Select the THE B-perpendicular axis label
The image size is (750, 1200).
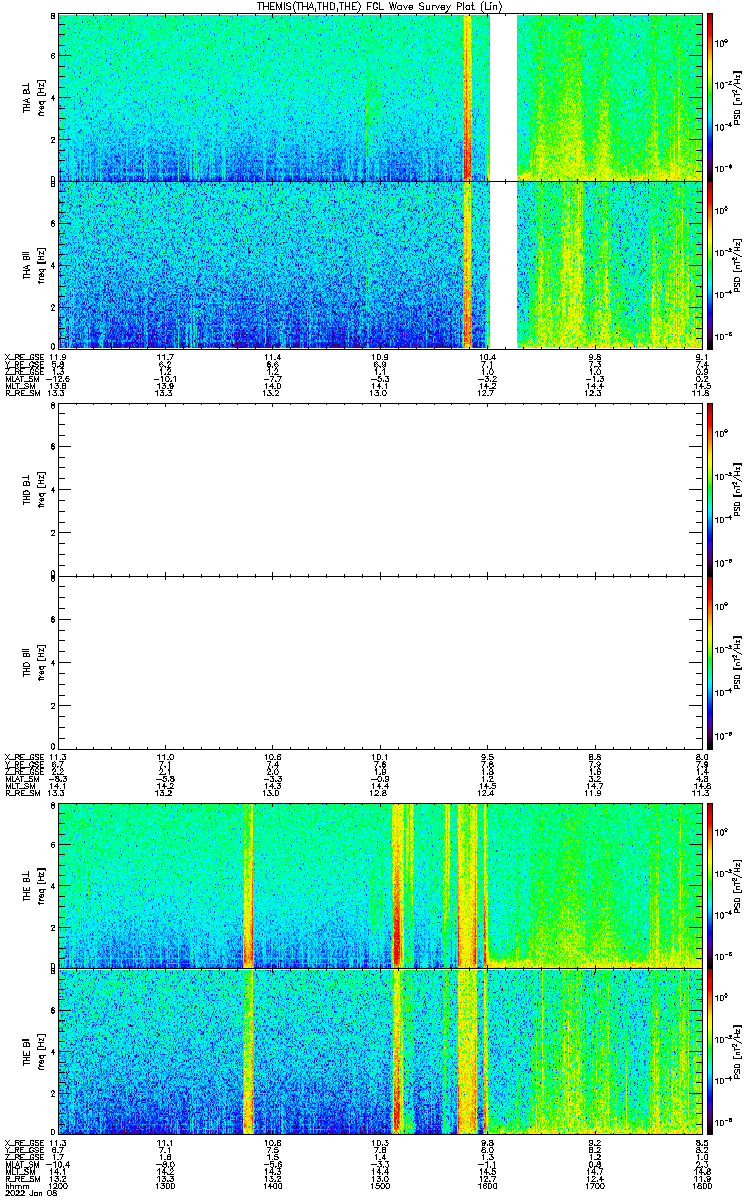coord(28,885)
